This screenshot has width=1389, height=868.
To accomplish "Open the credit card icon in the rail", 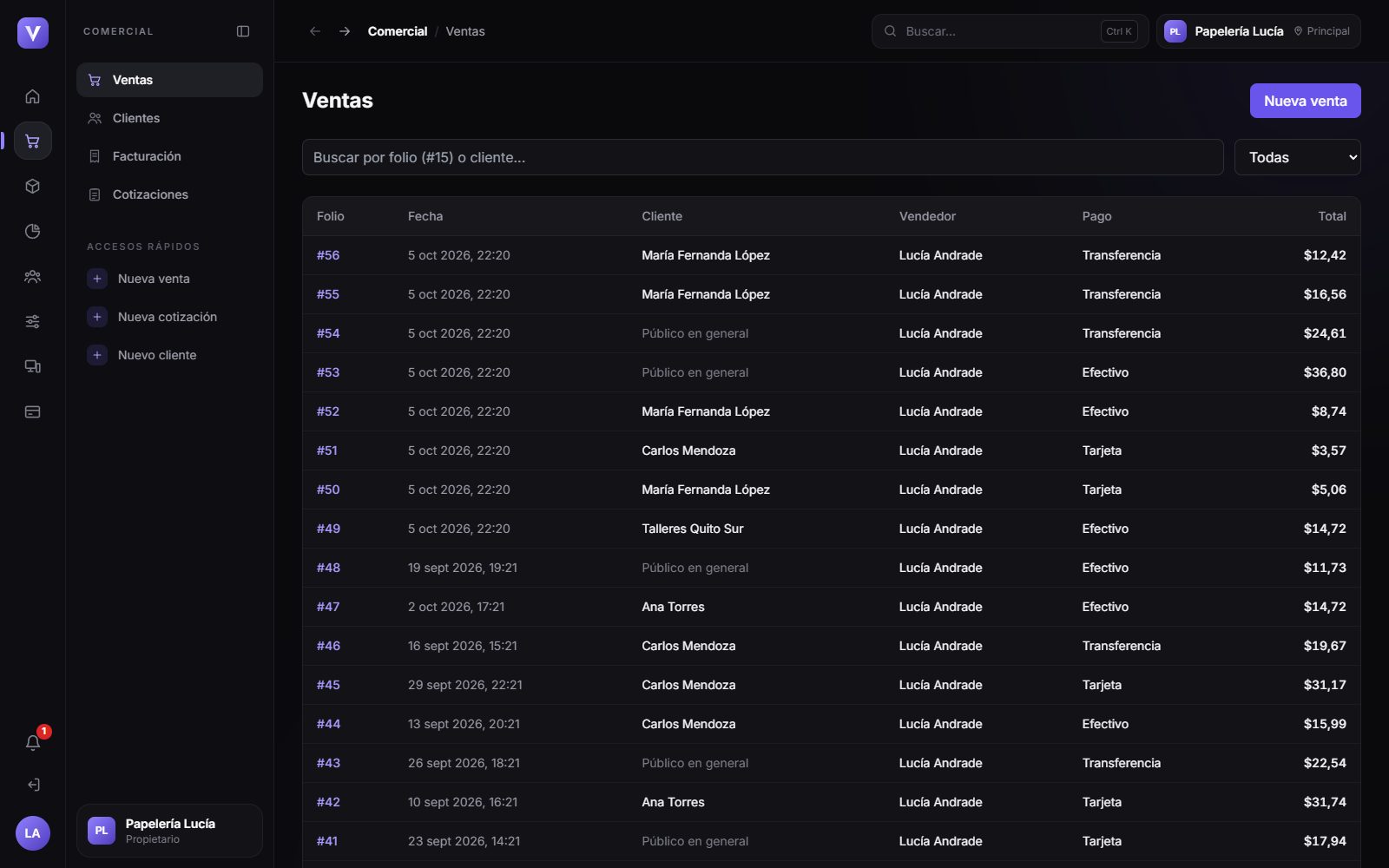I will 32,411.
